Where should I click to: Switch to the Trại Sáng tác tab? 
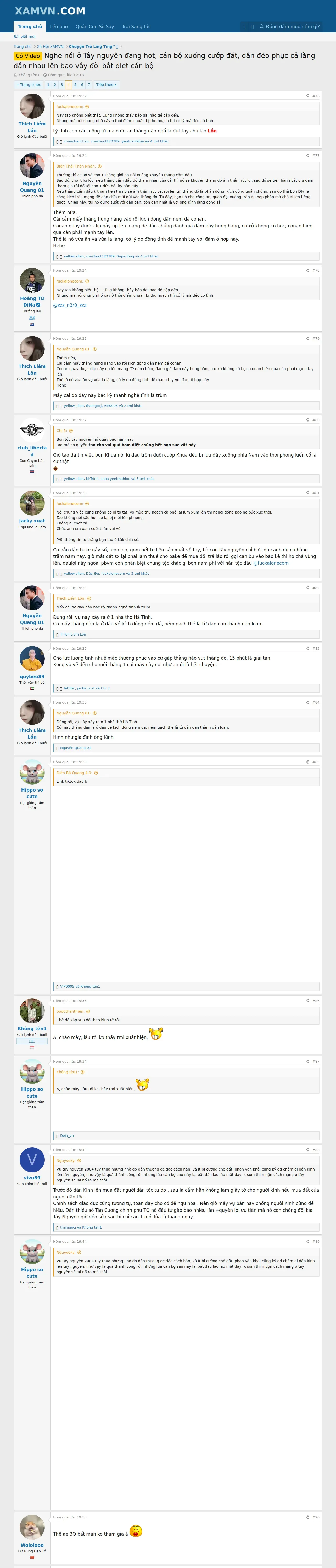tap(136, 27)
